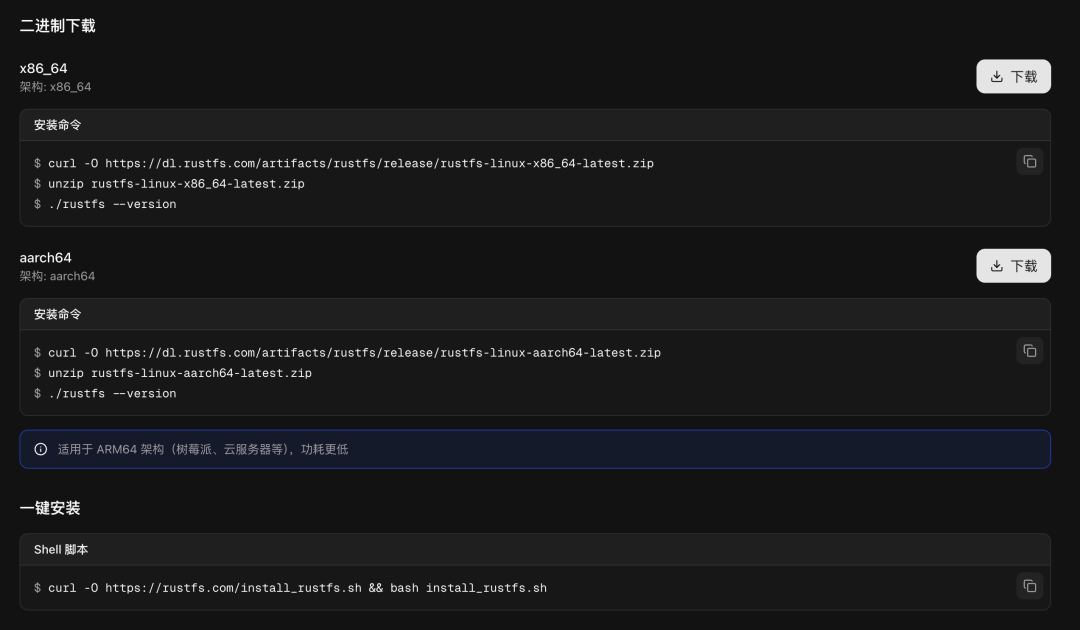Click the dollar prompt icon before the curl x86_64 command
The width and height of the screenshot is (1080, 630).
tap(37, 162)
